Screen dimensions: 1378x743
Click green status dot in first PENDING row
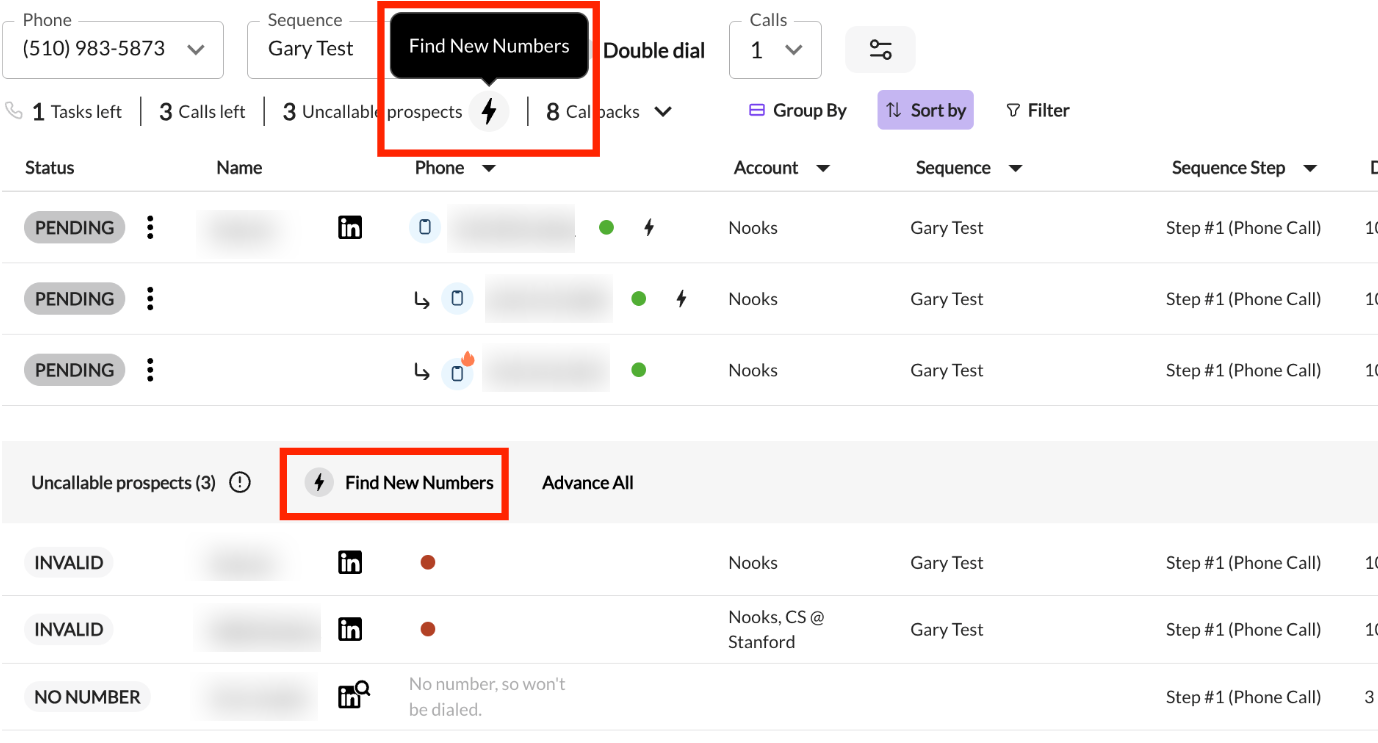click(606, 227)
